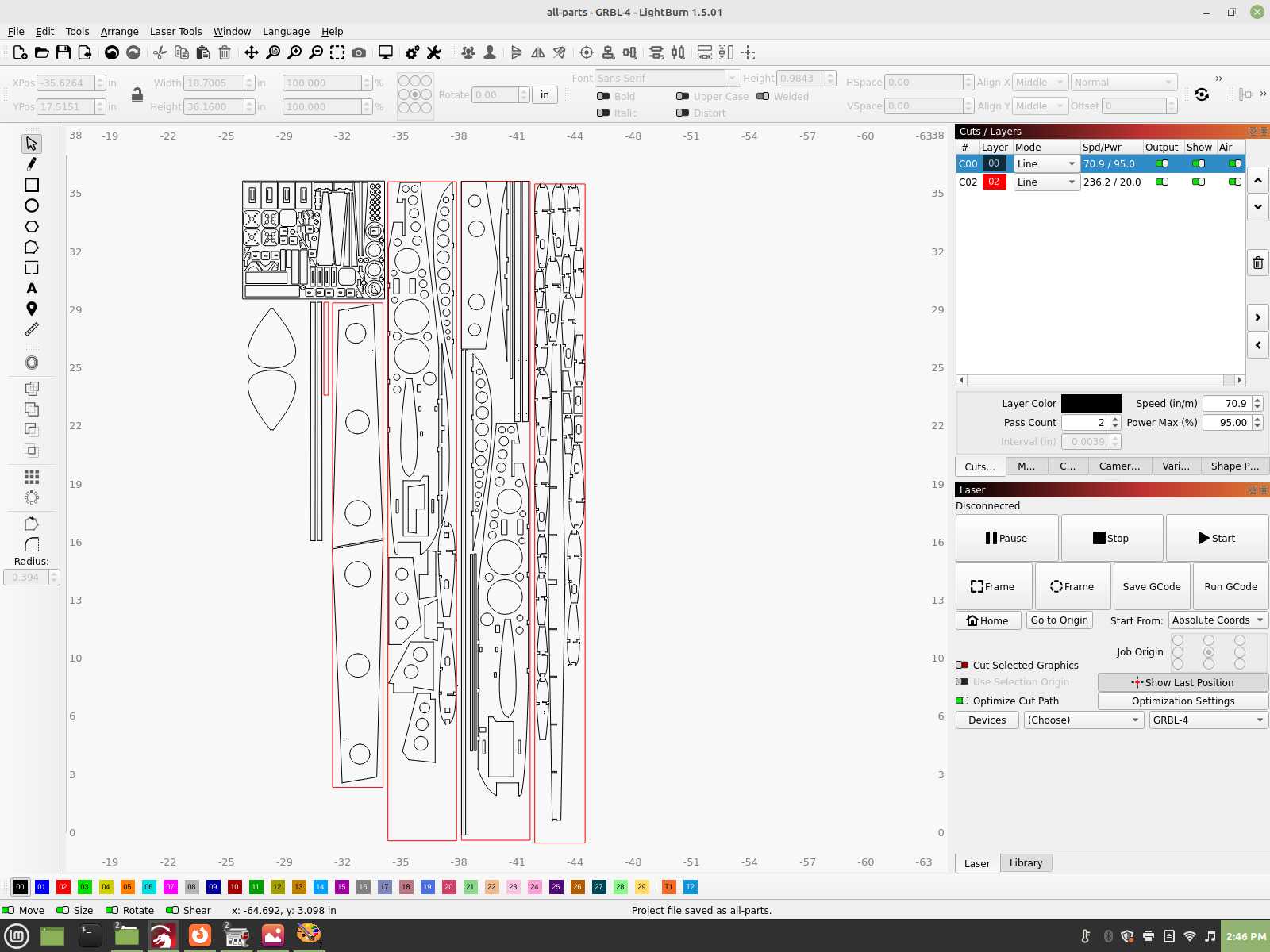This screenshot has height=952, width=1270.
Task: Choose the Ellipse drawing tool
Action: [32, 205]
